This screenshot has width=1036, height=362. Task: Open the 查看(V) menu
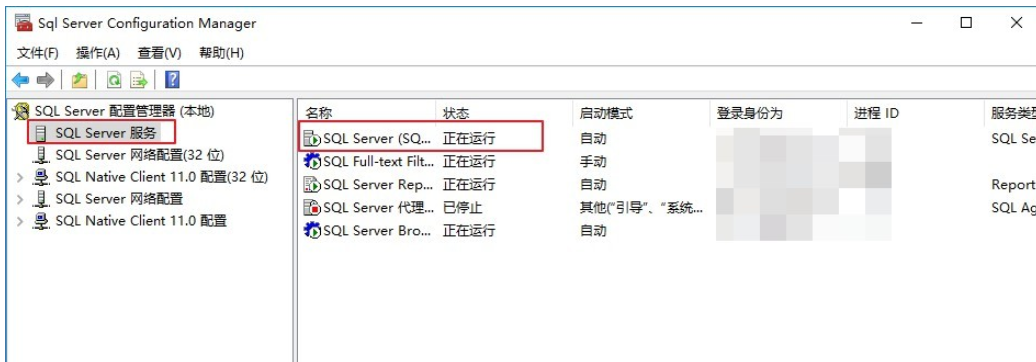tap(159, 54)
